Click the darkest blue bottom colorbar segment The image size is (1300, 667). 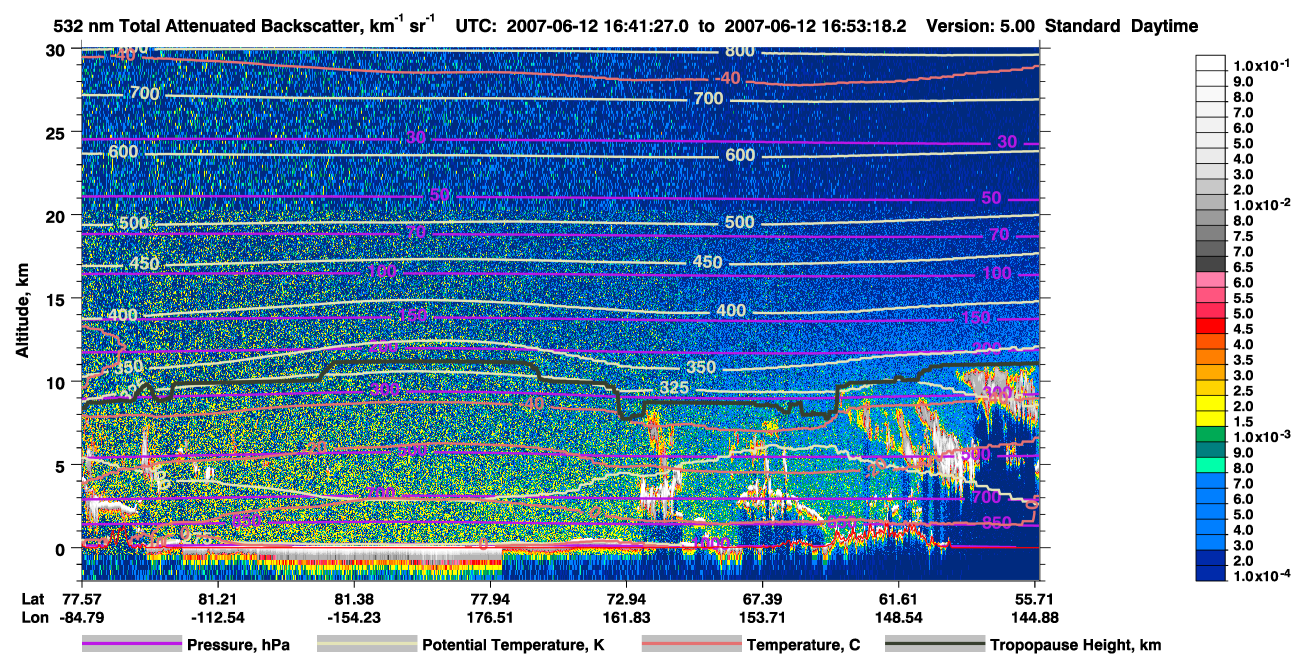coord(1211,573)
